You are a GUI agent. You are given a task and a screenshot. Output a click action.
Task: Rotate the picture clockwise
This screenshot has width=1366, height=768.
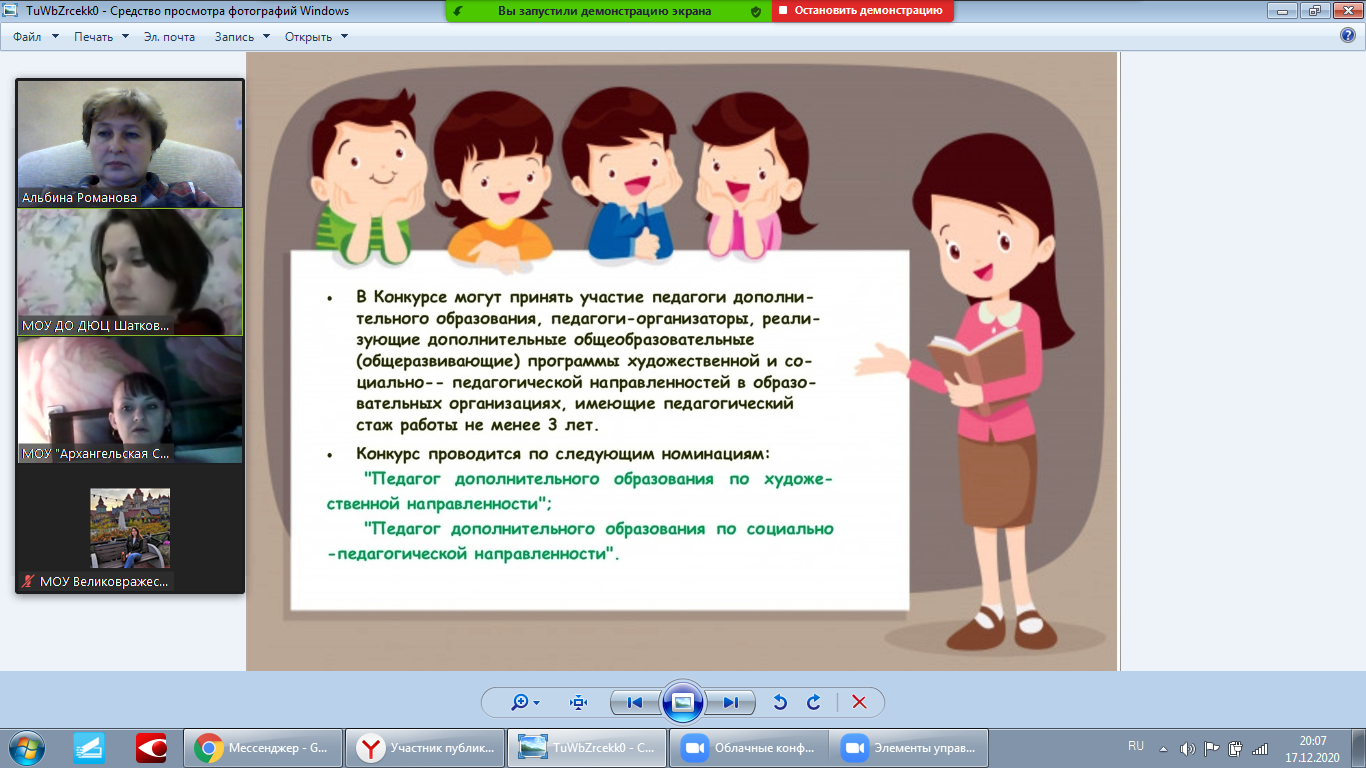click(x=813, y=702)
